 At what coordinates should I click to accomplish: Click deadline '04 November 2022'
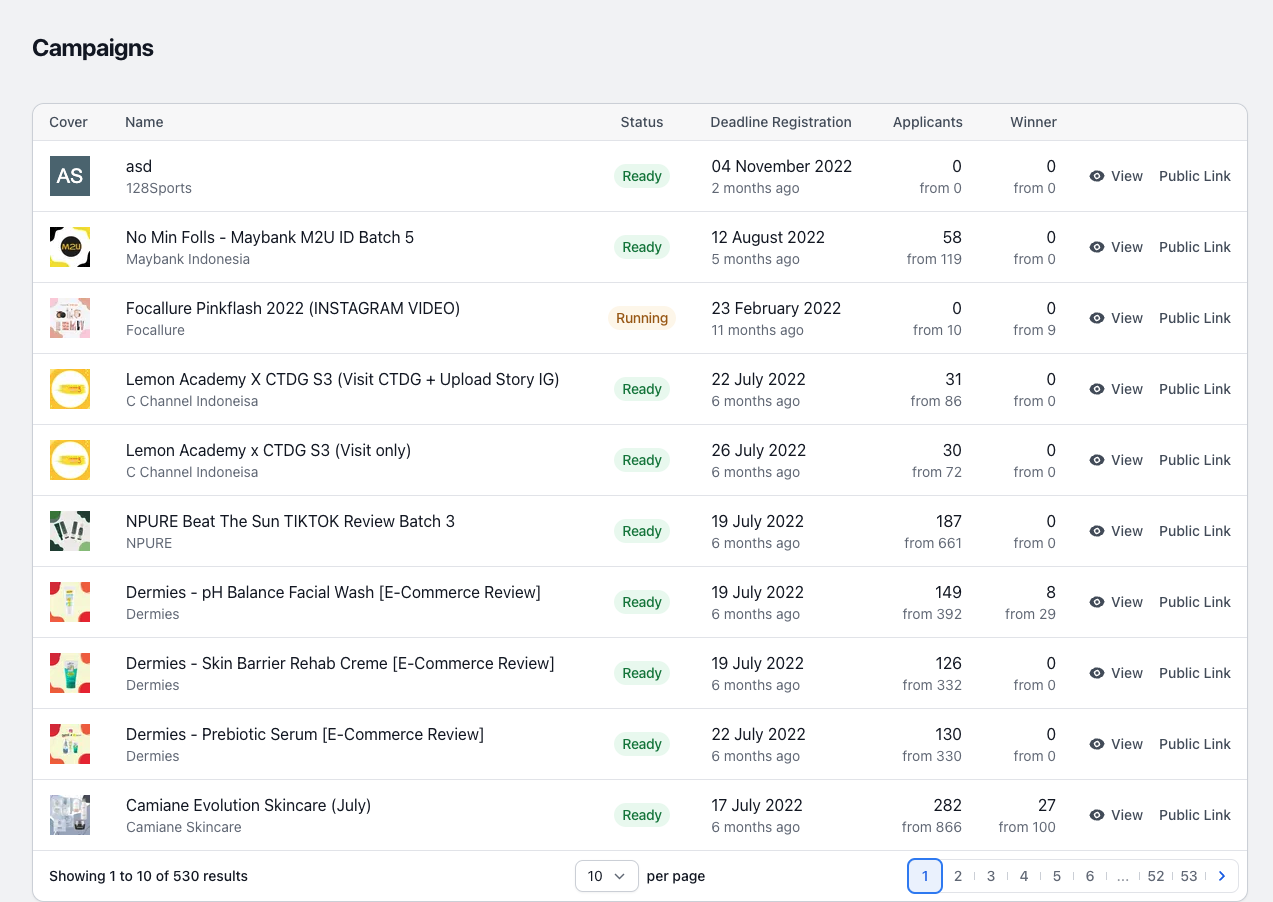(782, 166)
